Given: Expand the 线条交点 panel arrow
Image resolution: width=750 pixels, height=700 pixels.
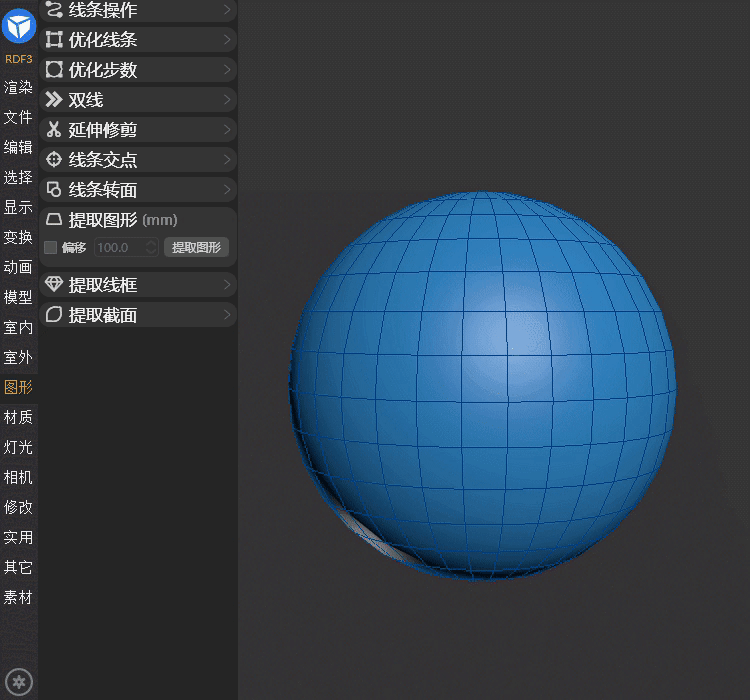Looking at the screenshot, I should click(228, 159).
